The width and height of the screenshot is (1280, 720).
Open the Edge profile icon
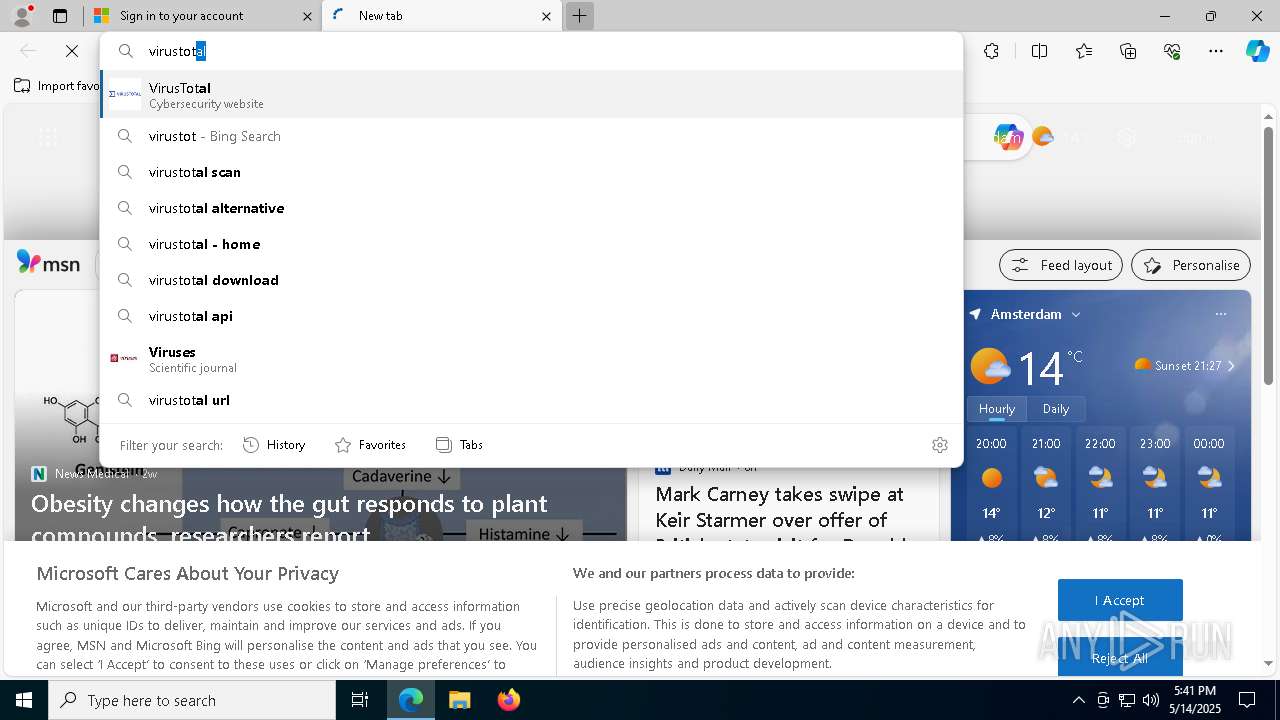click(x=21, y=16)
